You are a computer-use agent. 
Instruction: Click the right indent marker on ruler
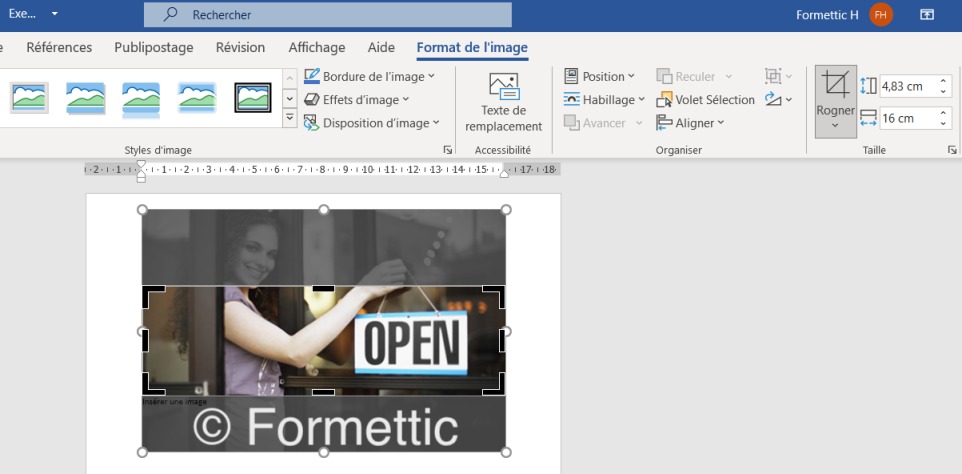coord(504,174)
